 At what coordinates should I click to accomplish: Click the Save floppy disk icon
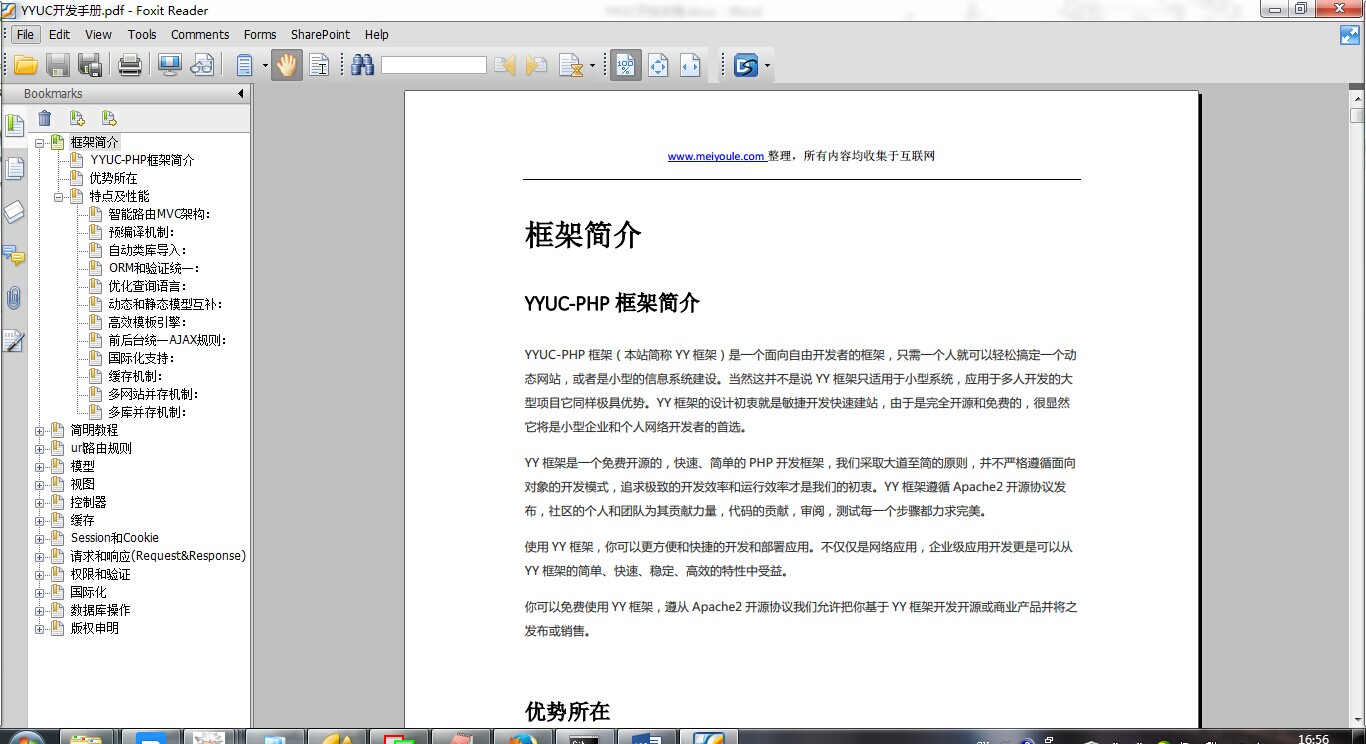tap(58, 66)
